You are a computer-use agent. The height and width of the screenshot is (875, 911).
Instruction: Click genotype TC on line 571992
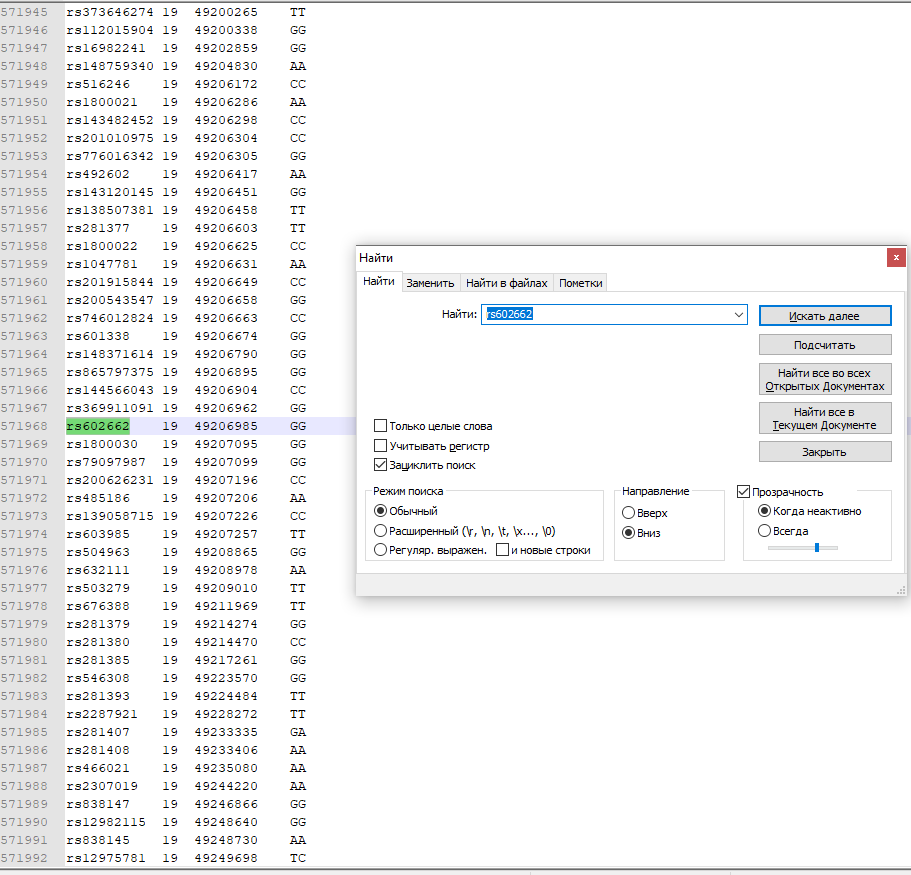(x=297, y=858)
